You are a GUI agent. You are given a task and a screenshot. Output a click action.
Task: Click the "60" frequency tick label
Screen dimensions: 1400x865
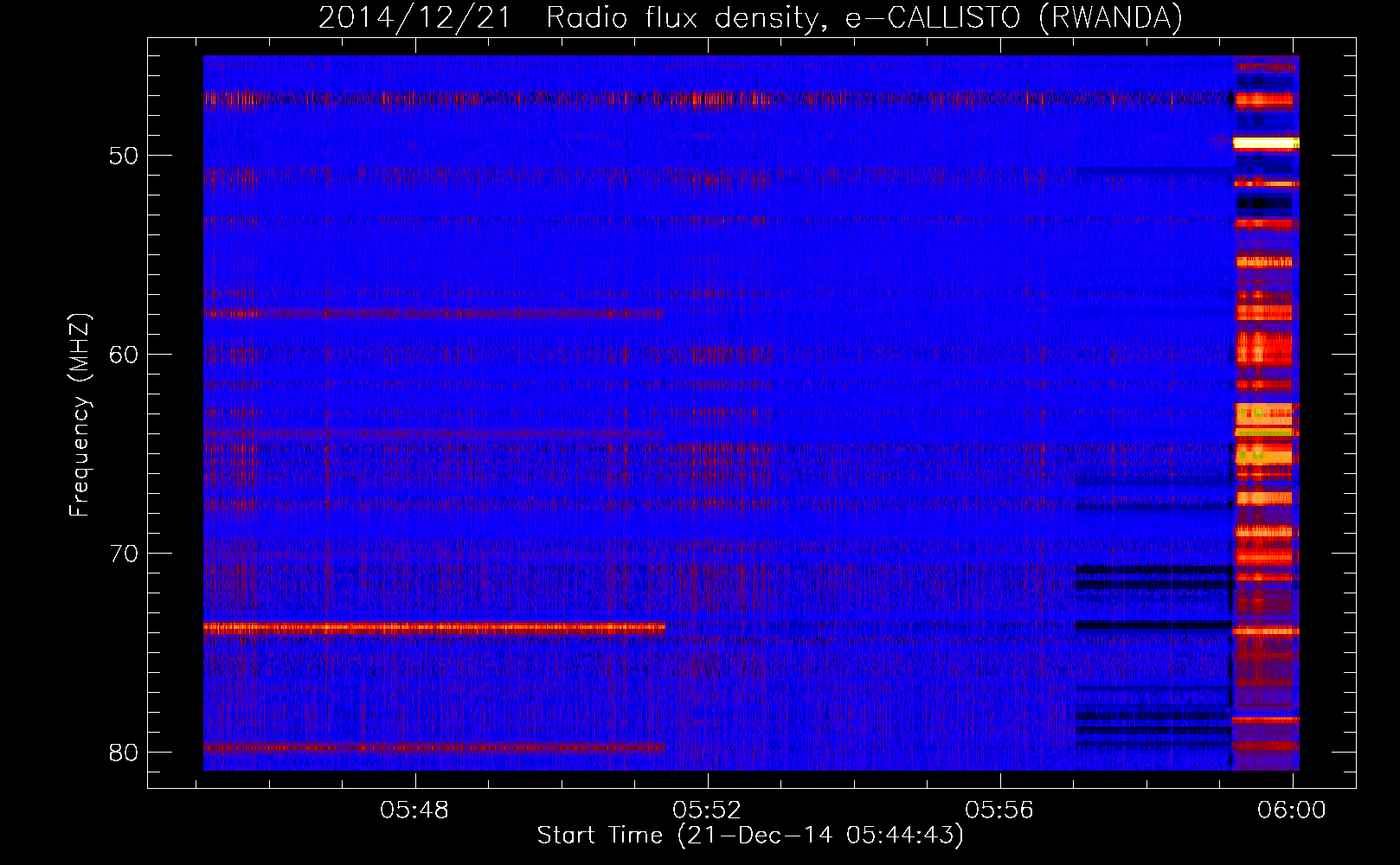[x=125, y=354]
